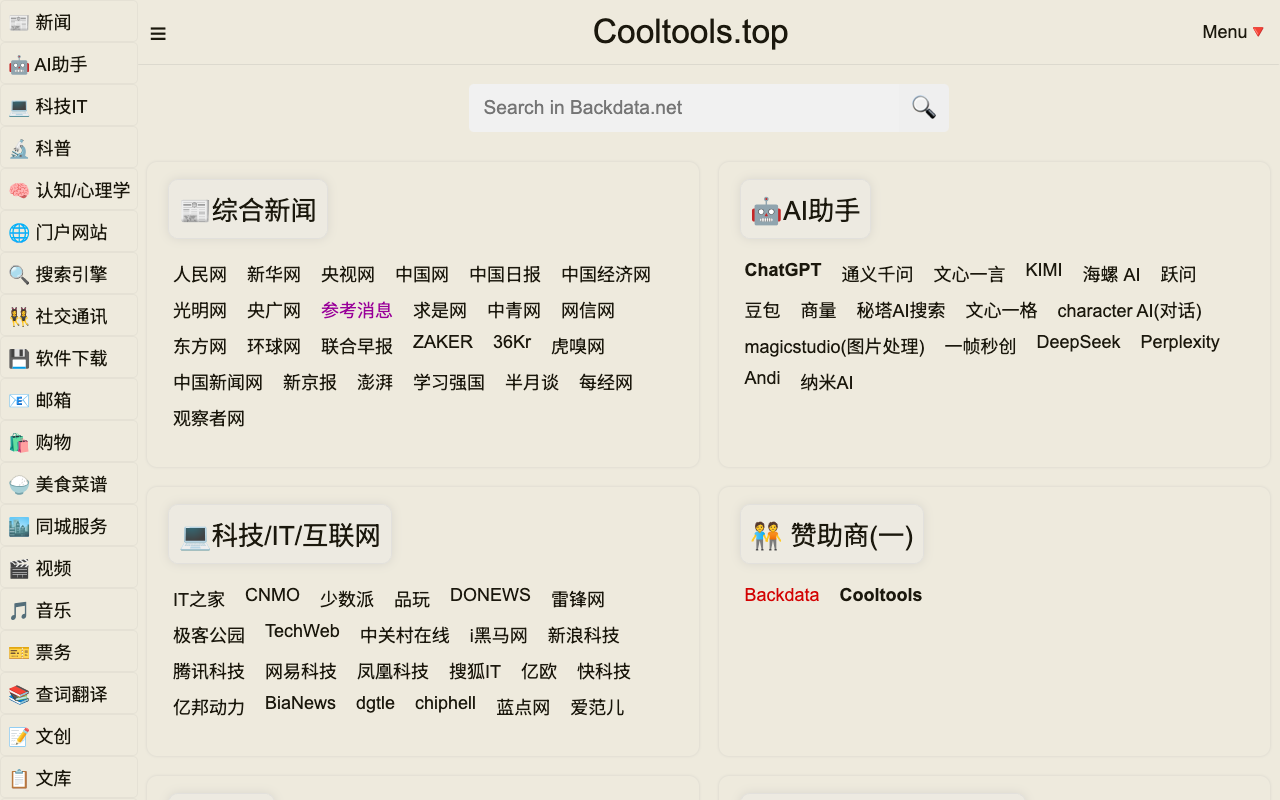Open the Perplexity link
The width and height of the screenshot is (1280, 800).
tap(1180, 342)
